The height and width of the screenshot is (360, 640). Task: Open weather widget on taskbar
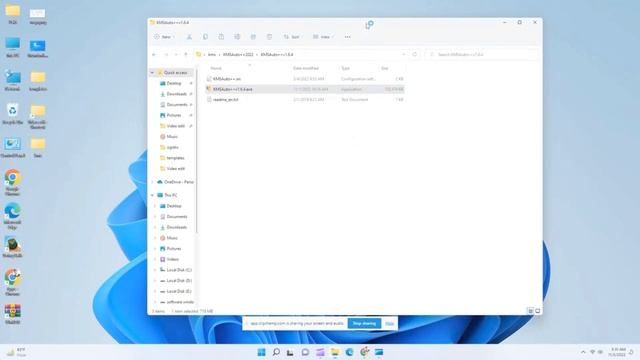coord(16,352)
